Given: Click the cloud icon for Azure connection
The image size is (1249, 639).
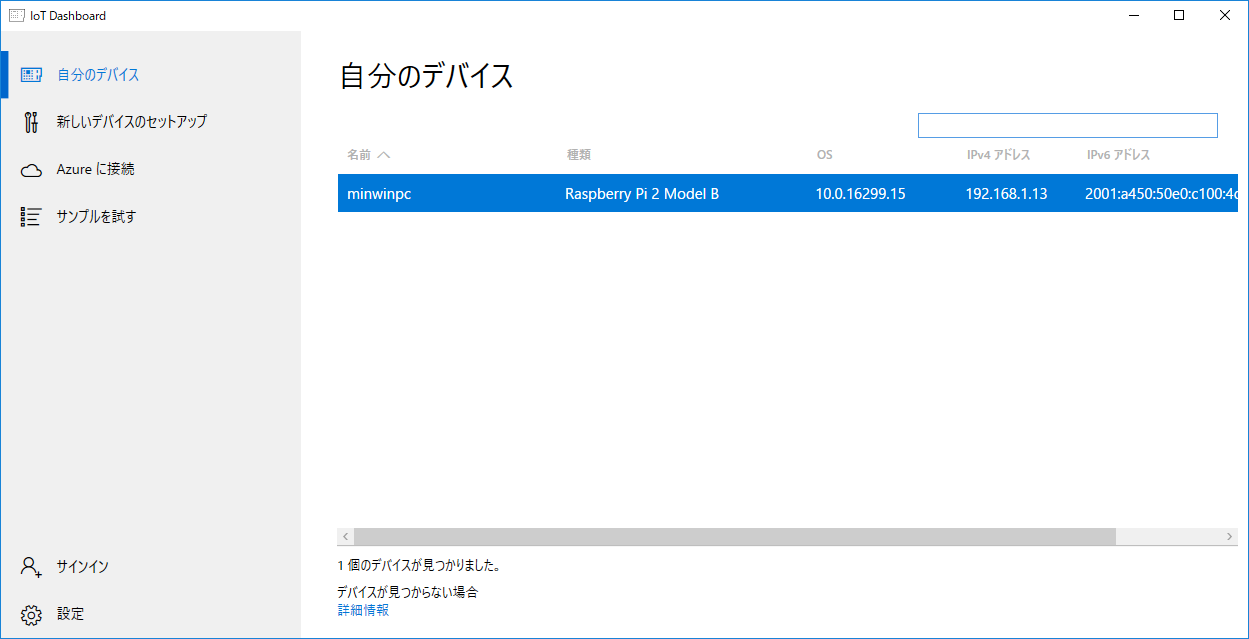Looking at the screenshot, I should pyautogui.click(x=31, y=170).
